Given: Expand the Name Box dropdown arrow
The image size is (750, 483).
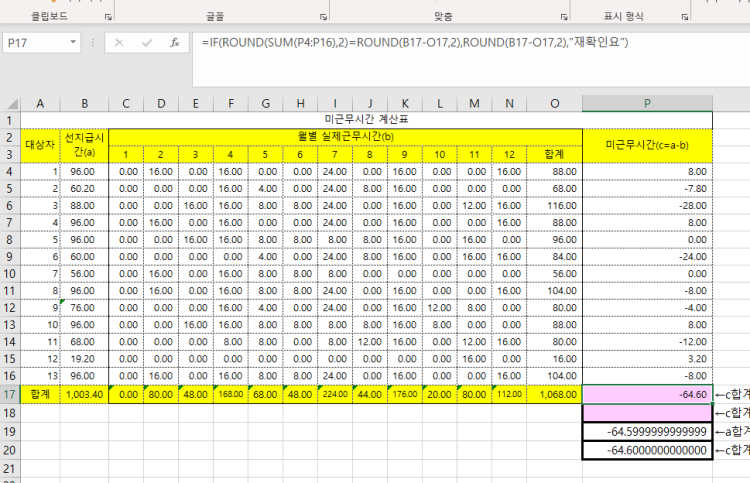Looking at the screenshot, I should pyautogui.click(x=73, y=43).
